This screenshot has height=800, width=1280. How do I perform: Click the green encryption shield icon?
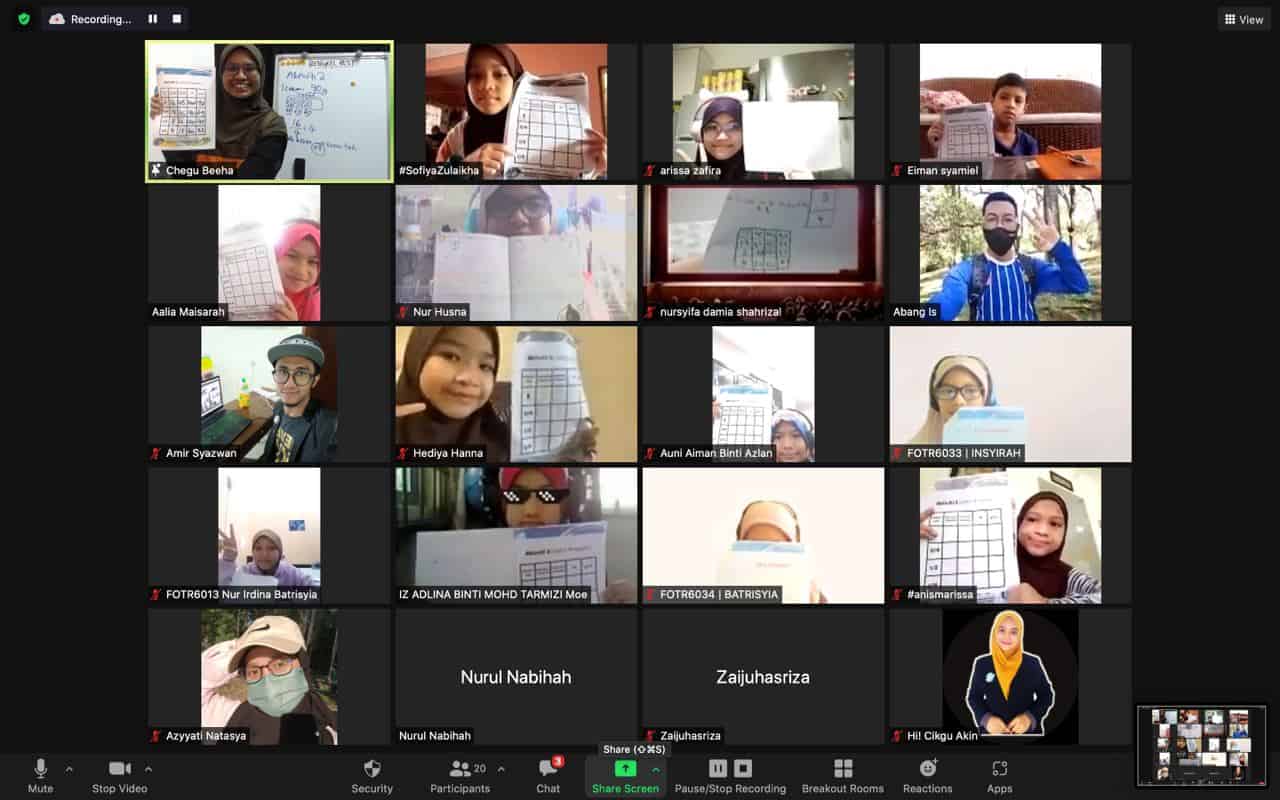[24, 19]
